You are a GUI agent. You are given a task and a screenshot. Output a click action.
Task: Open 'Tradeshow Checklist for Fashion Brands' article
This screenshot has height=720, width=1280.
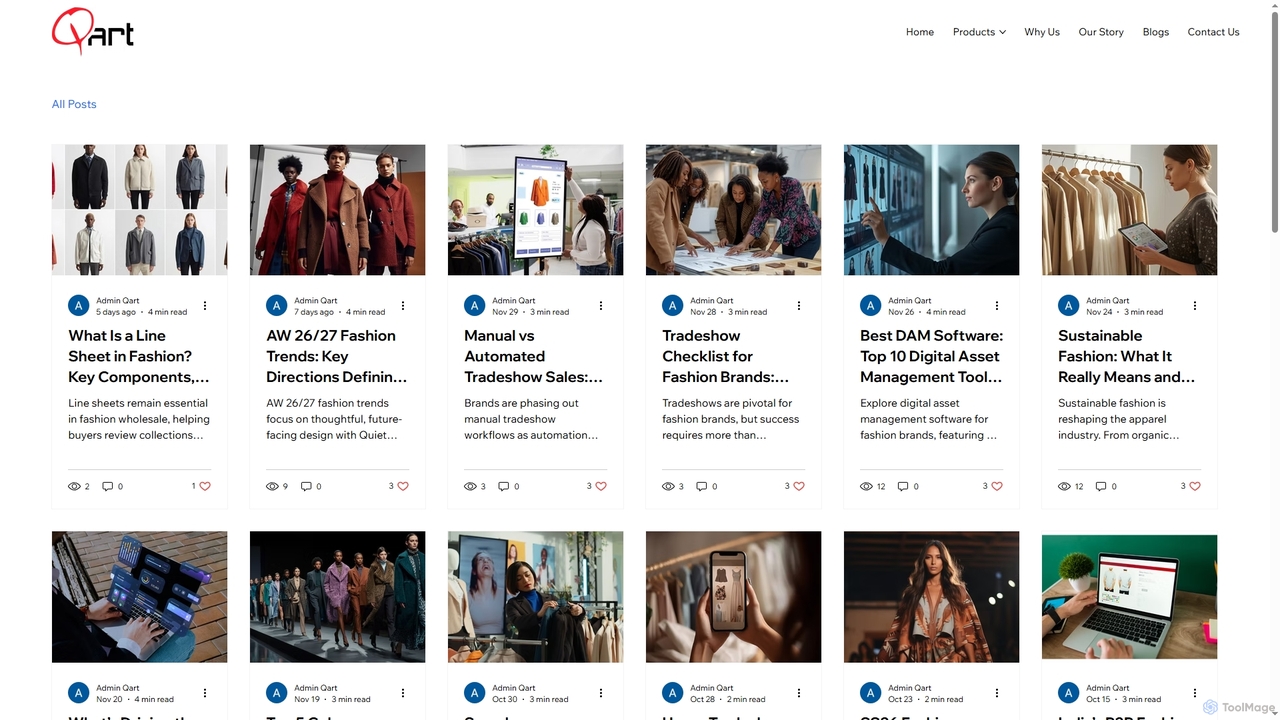pos(733,356)
